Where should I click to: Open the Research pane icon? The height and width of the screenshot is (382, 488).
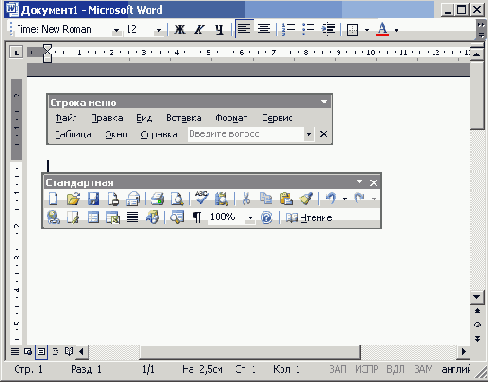click(221, 199)
